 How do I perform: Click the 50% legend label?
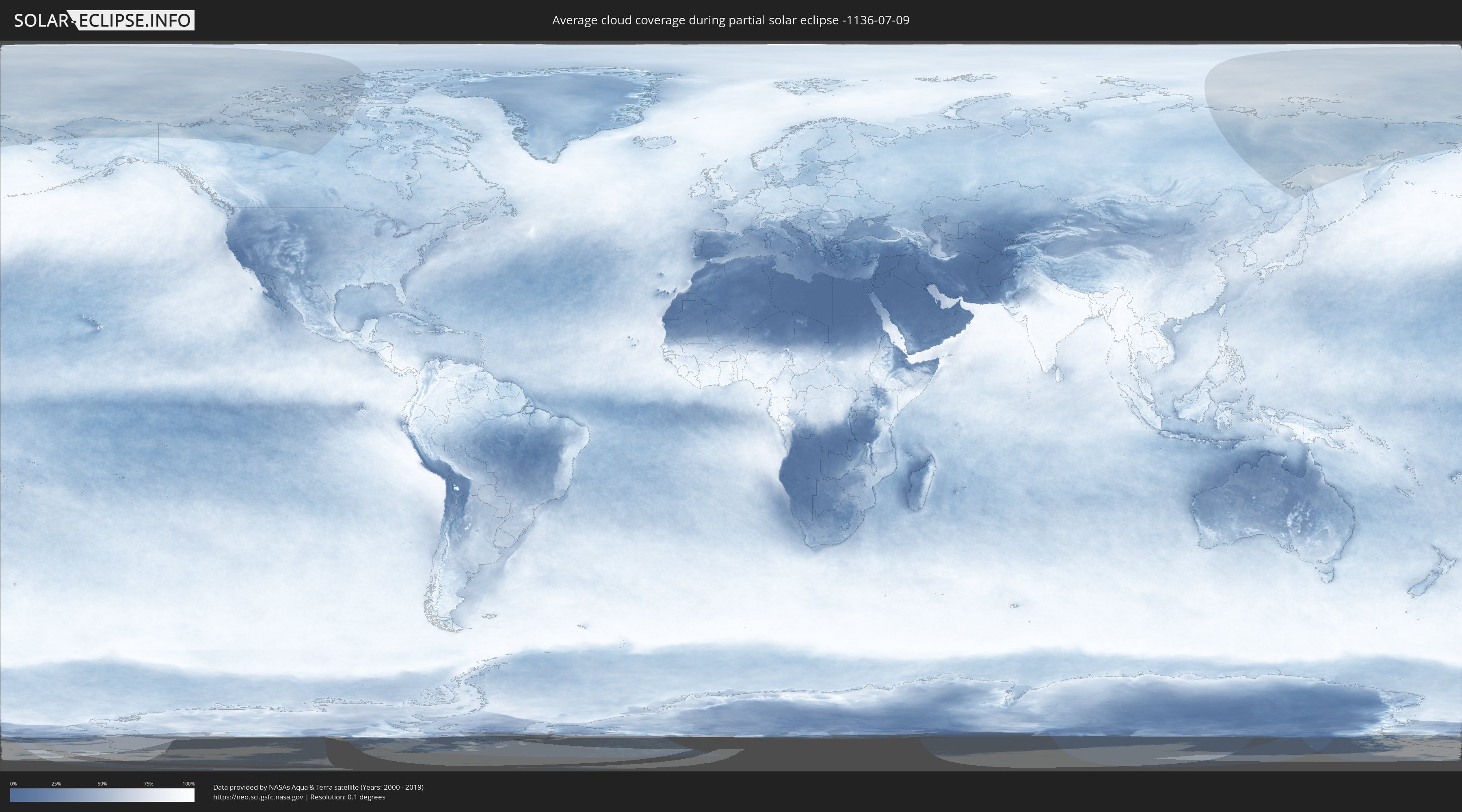[102, 784]
